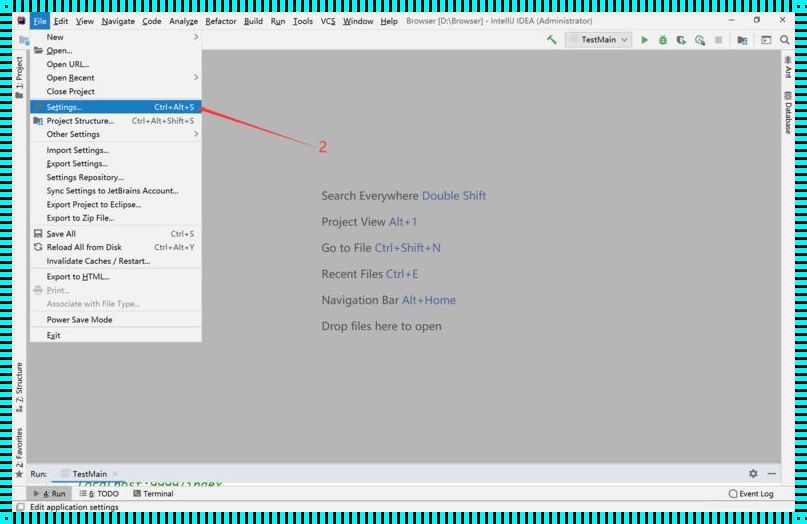Open the Database side tool window
The image size is (807, 524).
point(787,112)
